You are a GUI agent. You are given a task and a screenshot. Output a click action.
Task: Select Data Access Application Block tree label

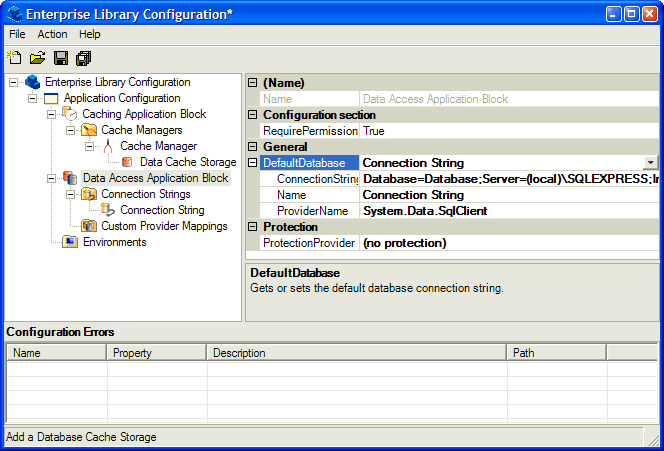coord(155,178)
